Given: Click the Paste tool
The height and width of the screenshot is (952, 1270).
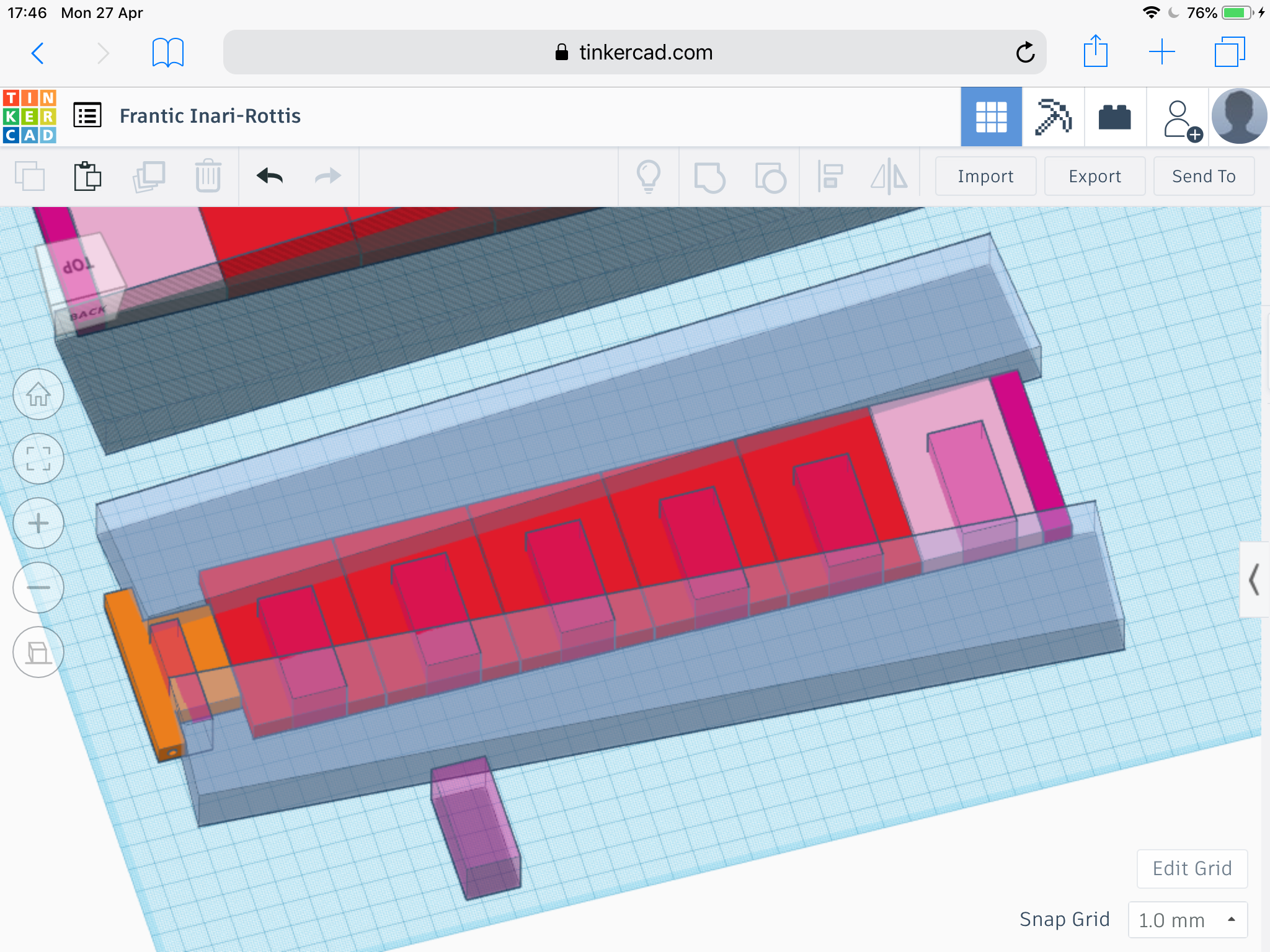Looking at the screenshot, I should pyautogui.click(x=87, y=177).
